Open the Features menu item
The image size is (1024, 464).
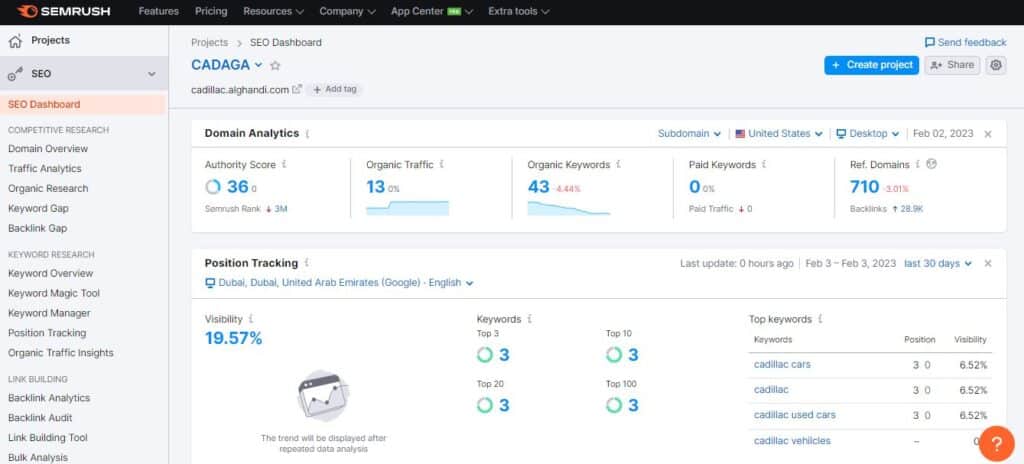click(159, 11)
